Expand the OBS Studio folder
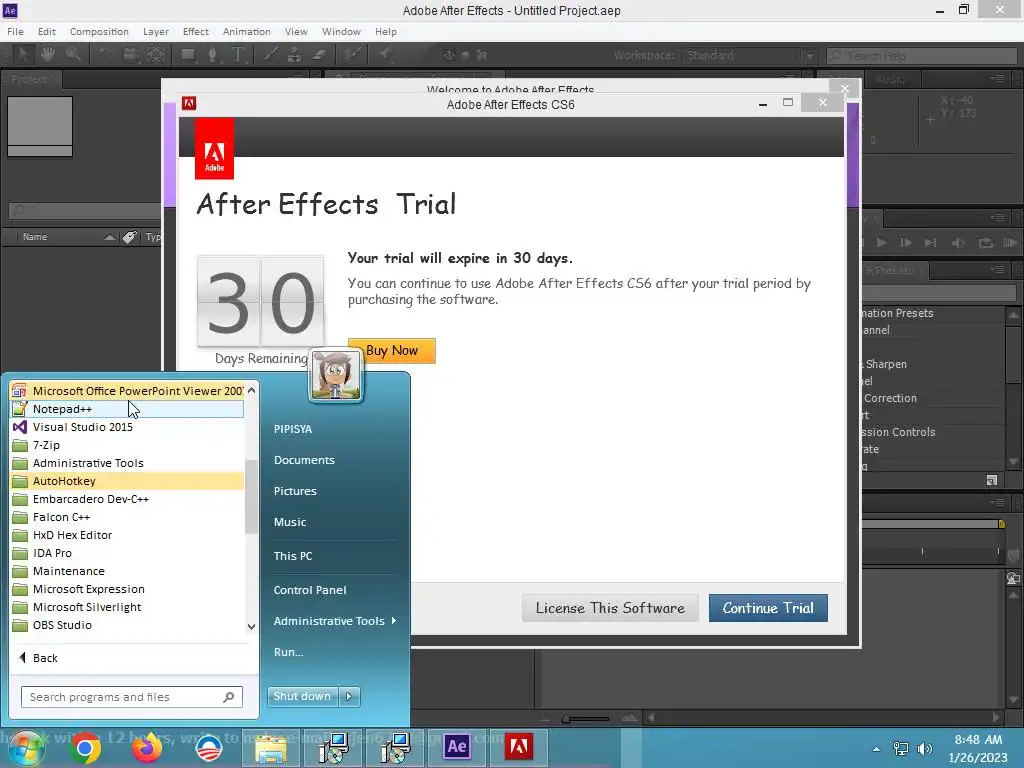The height and width of the screenshot is (768, 1024). click(127, 625)
